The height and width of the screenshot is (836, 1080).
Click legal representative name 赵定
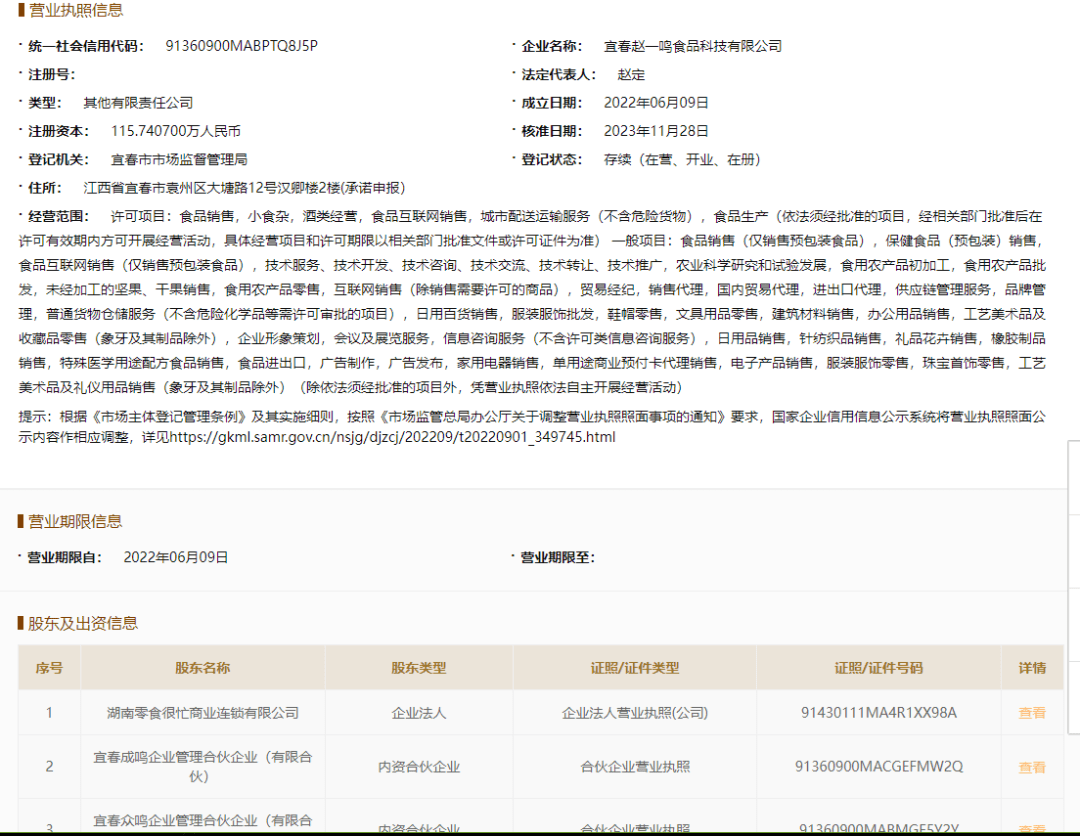click(x=632, y=74)
